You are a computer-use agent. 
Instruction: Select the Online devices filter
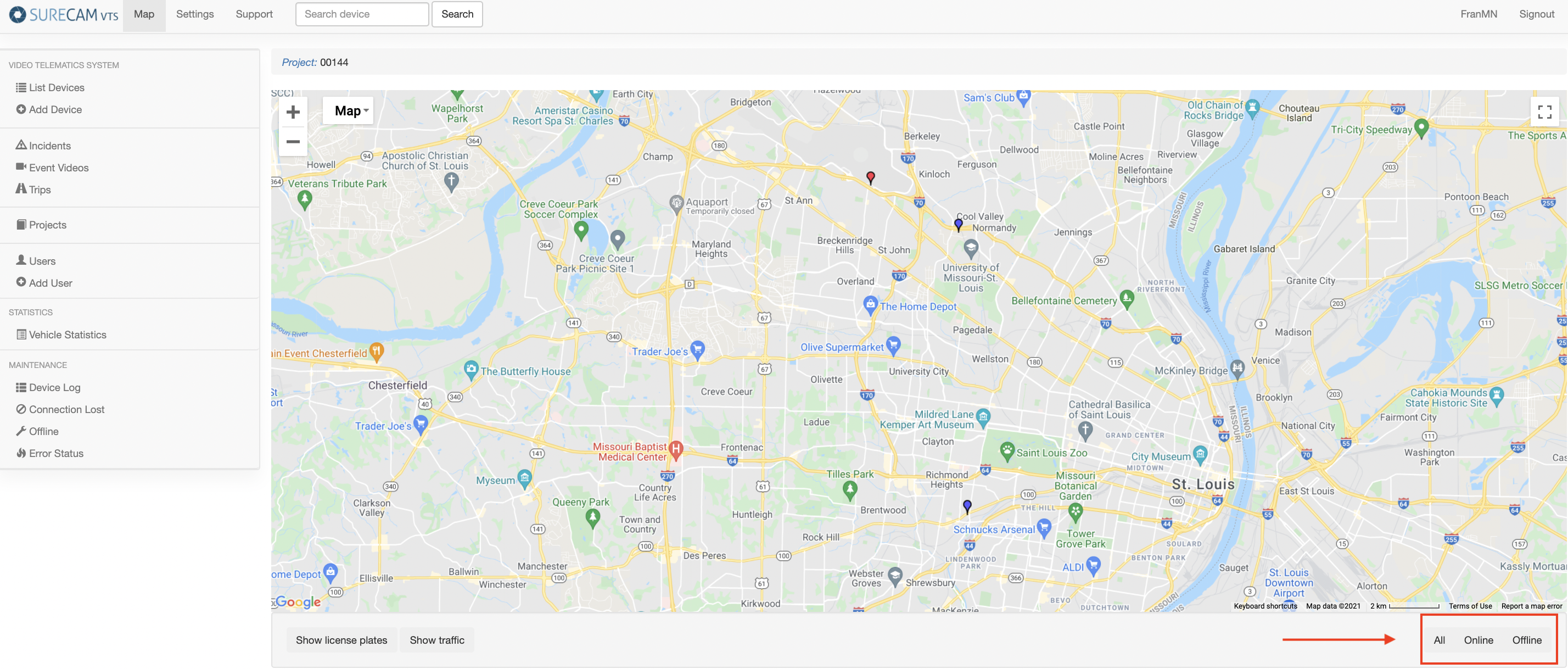tap(1478, 640)
